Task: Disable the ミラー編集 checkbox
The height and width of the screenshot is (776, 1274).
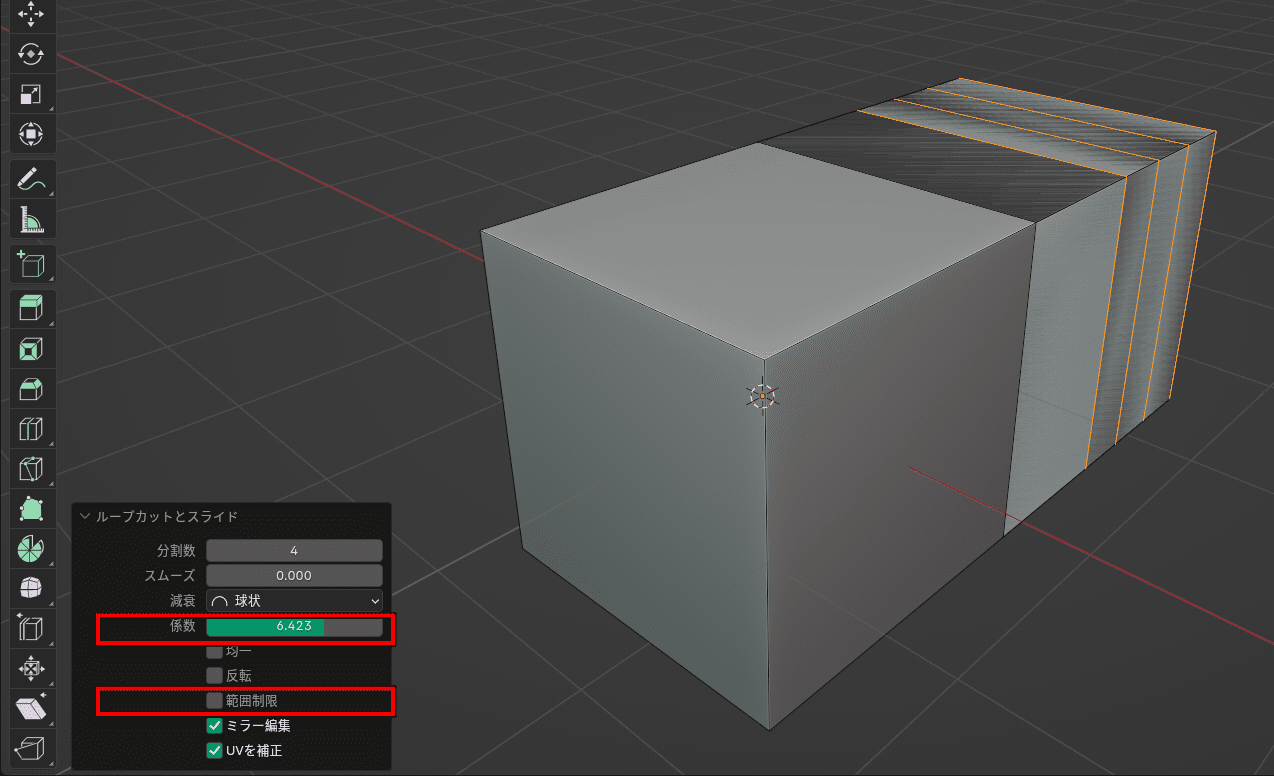Action: (x=214, y=726)
